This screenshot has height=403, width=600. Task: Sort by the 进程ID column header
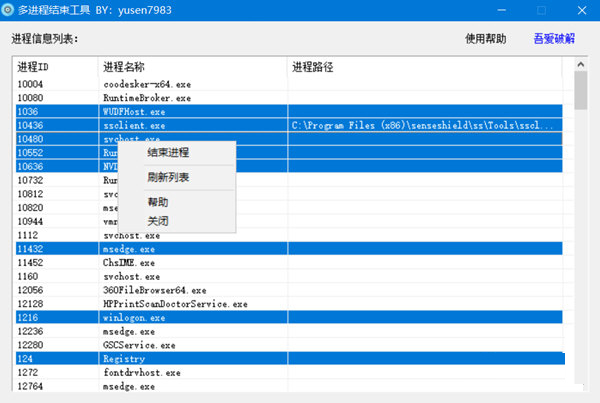tap(55, 67)
